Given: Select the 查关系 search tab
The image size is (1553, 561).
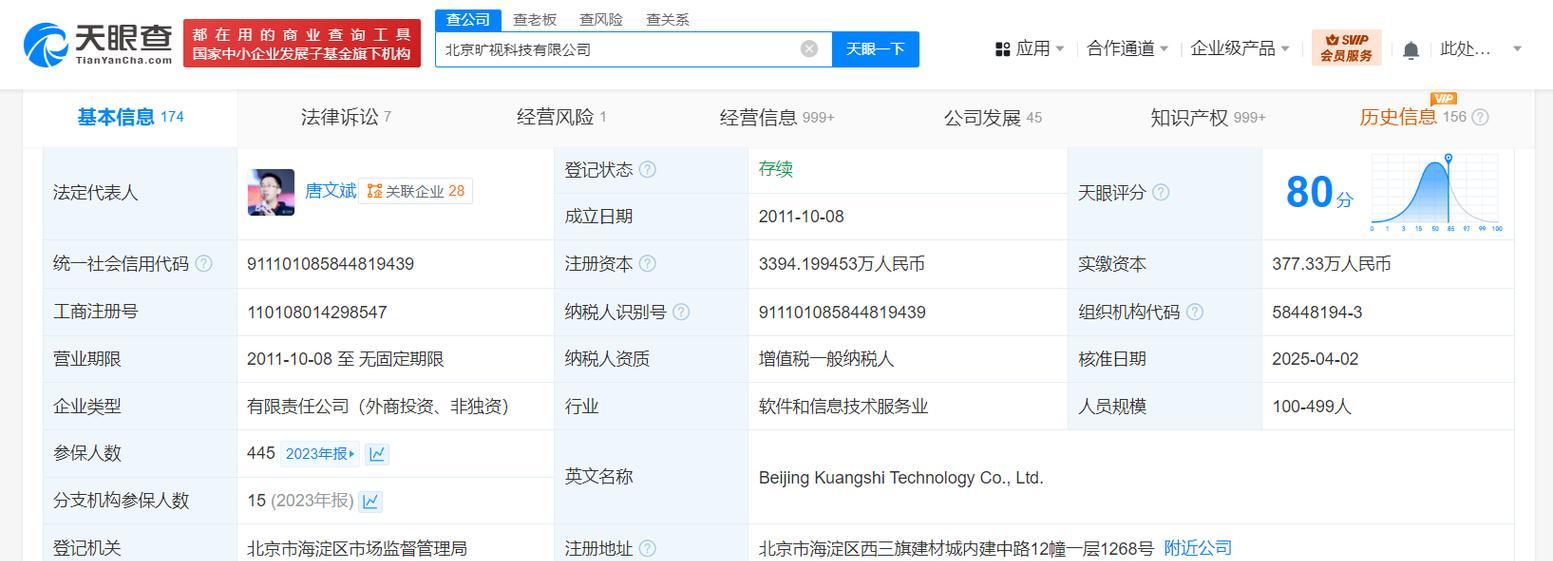Looking at the screenshot, I should [x=667, y=20].
